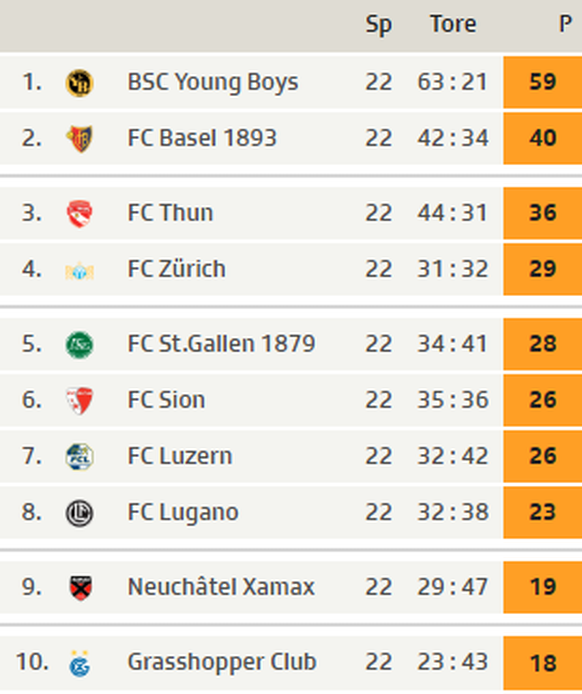Select FC Lugano's 32 : 38 goals cell
This screenshot has height=694, width=582.
coord(453,513)
